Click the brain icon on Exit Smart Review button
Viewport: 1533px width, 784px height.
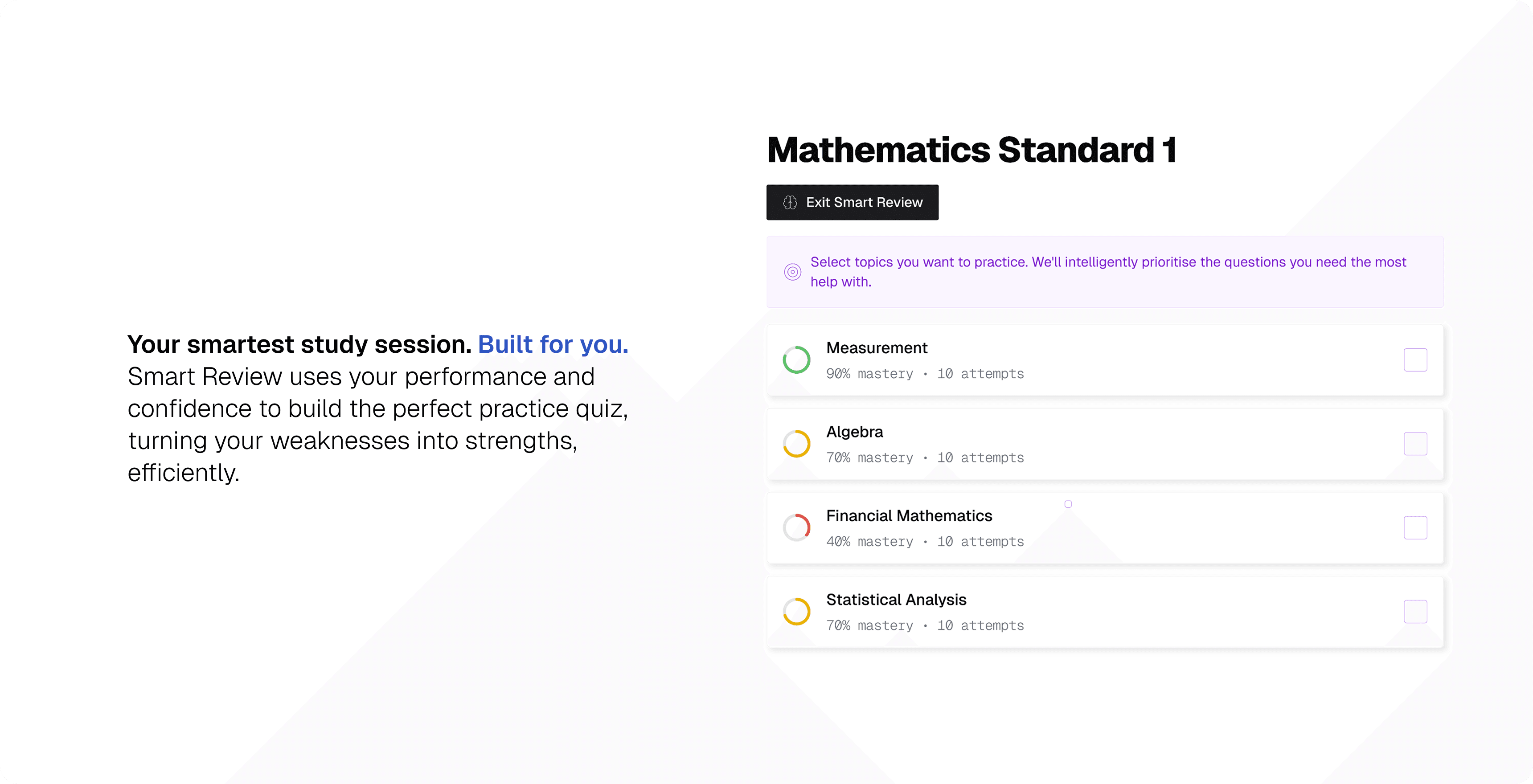(x=790, y=202)
